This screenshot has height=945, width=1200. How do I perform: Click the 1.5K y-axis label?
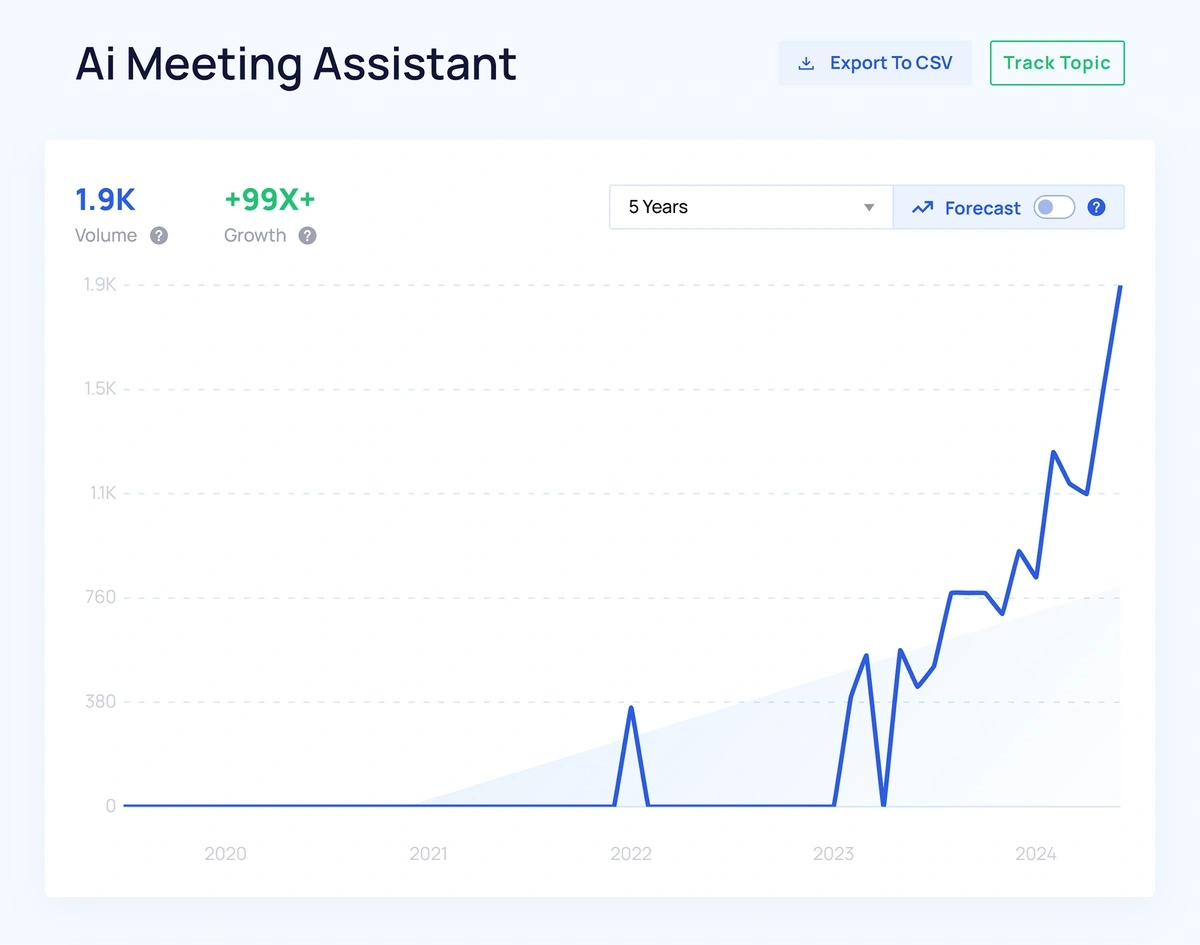point(100,389)
